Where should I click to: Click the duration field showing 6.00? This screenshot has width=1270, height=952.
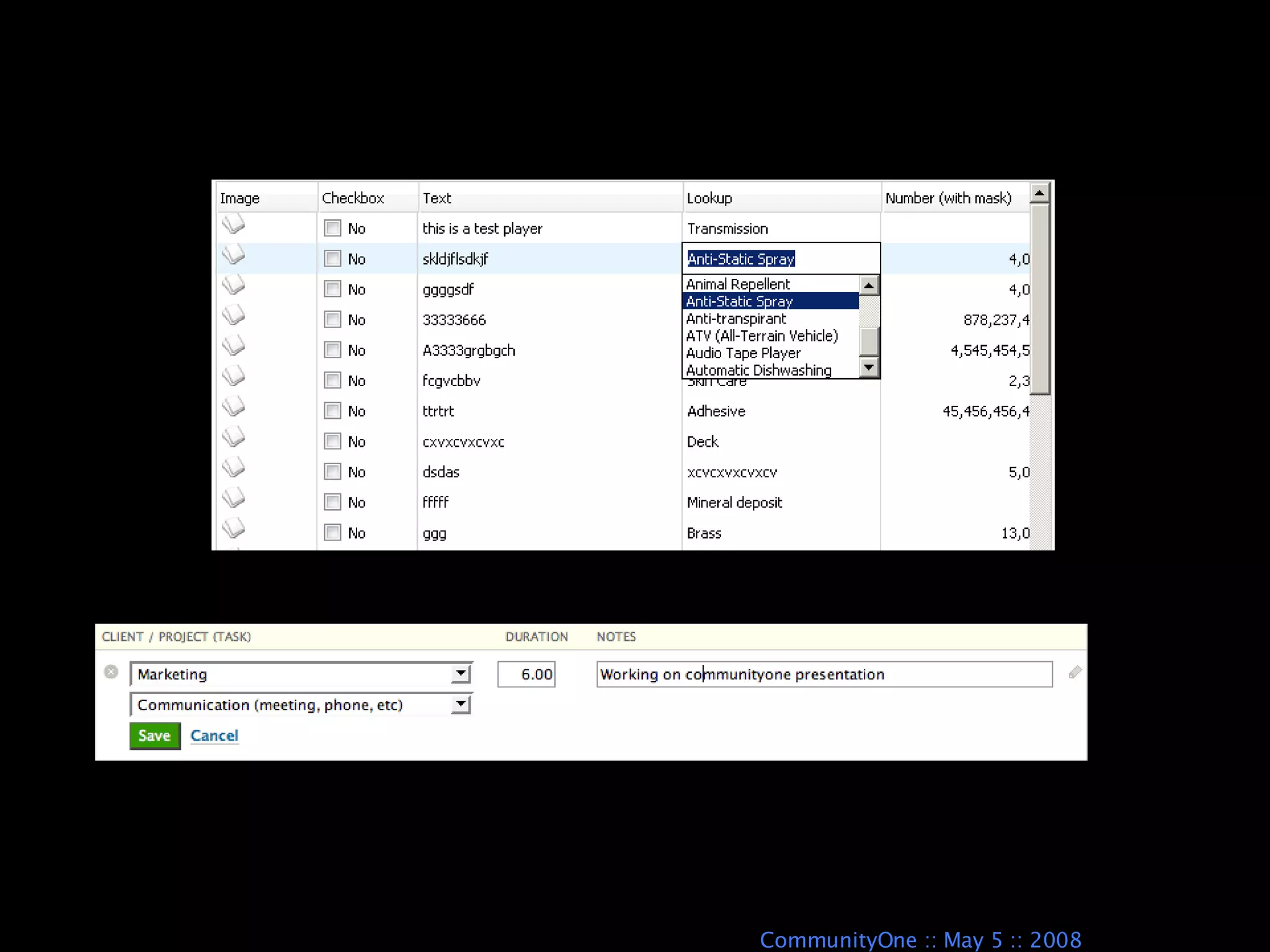click(x=526, y=674)
